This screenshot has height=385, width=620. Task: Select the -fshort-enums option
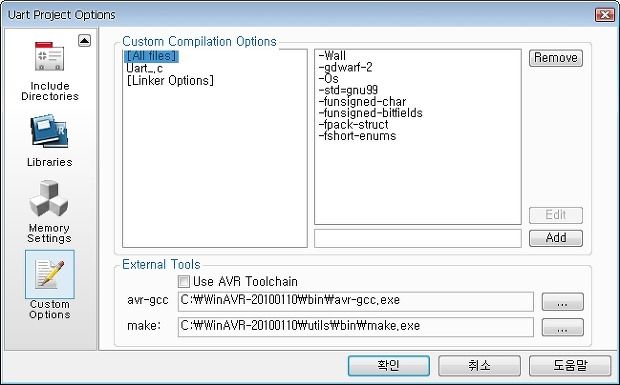point(357,136)
